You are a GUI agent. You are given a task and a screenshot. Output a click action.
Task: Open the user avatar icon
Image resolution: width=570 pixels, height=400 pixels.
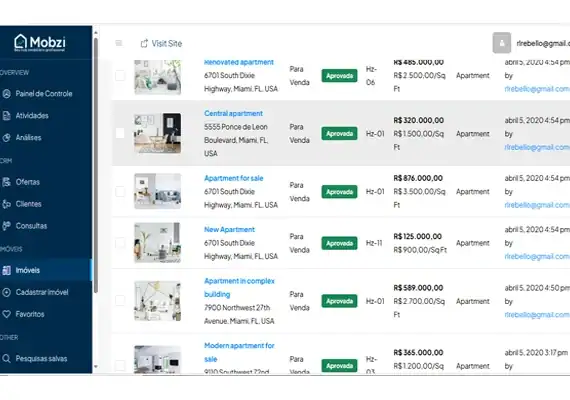click(x=502, y=43)
